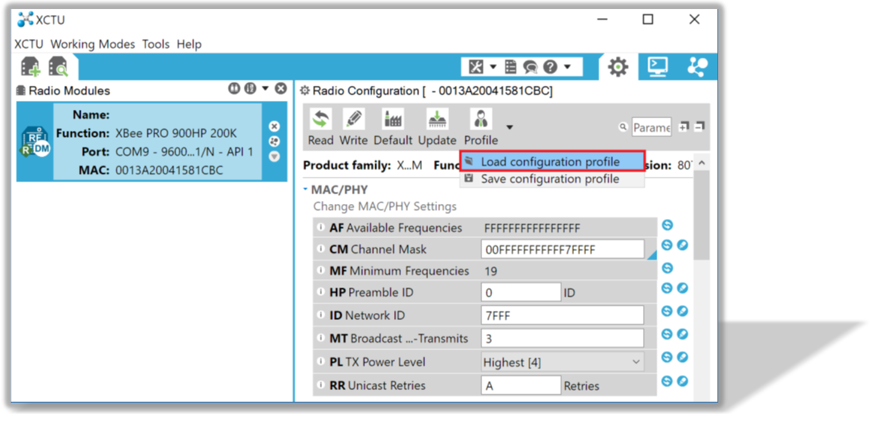Show info for HP Preamble ID

pyautogui.click(x=321, y=293)
